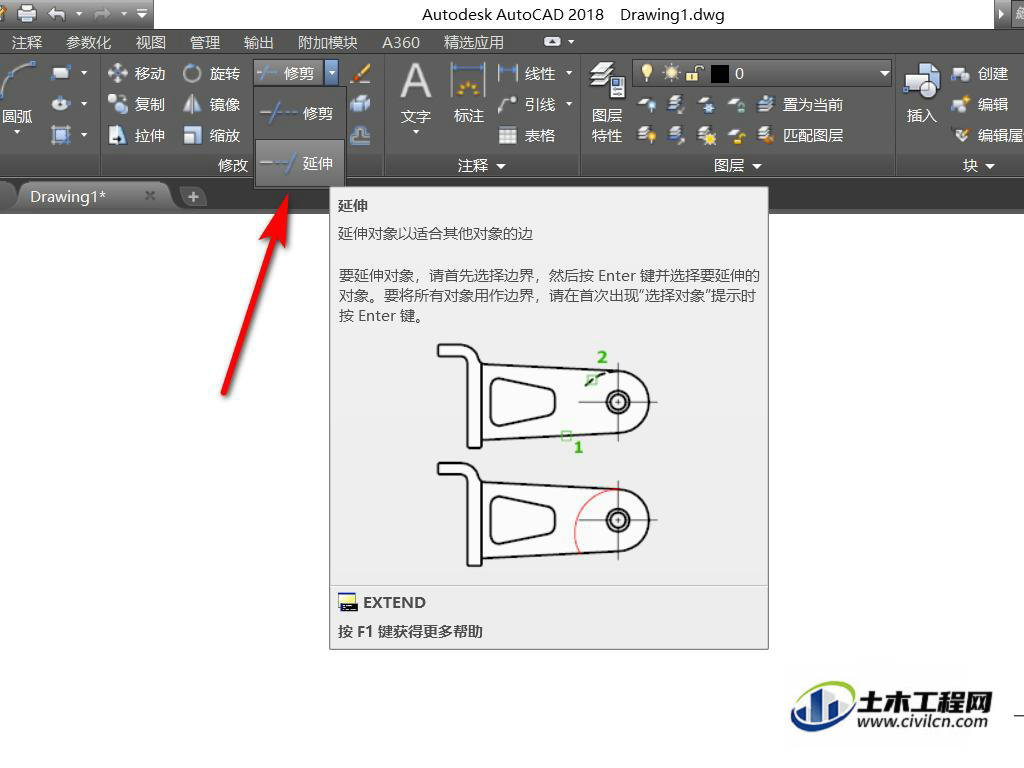Click the Linear (线性) dimension tool

[x=526, y=73]
